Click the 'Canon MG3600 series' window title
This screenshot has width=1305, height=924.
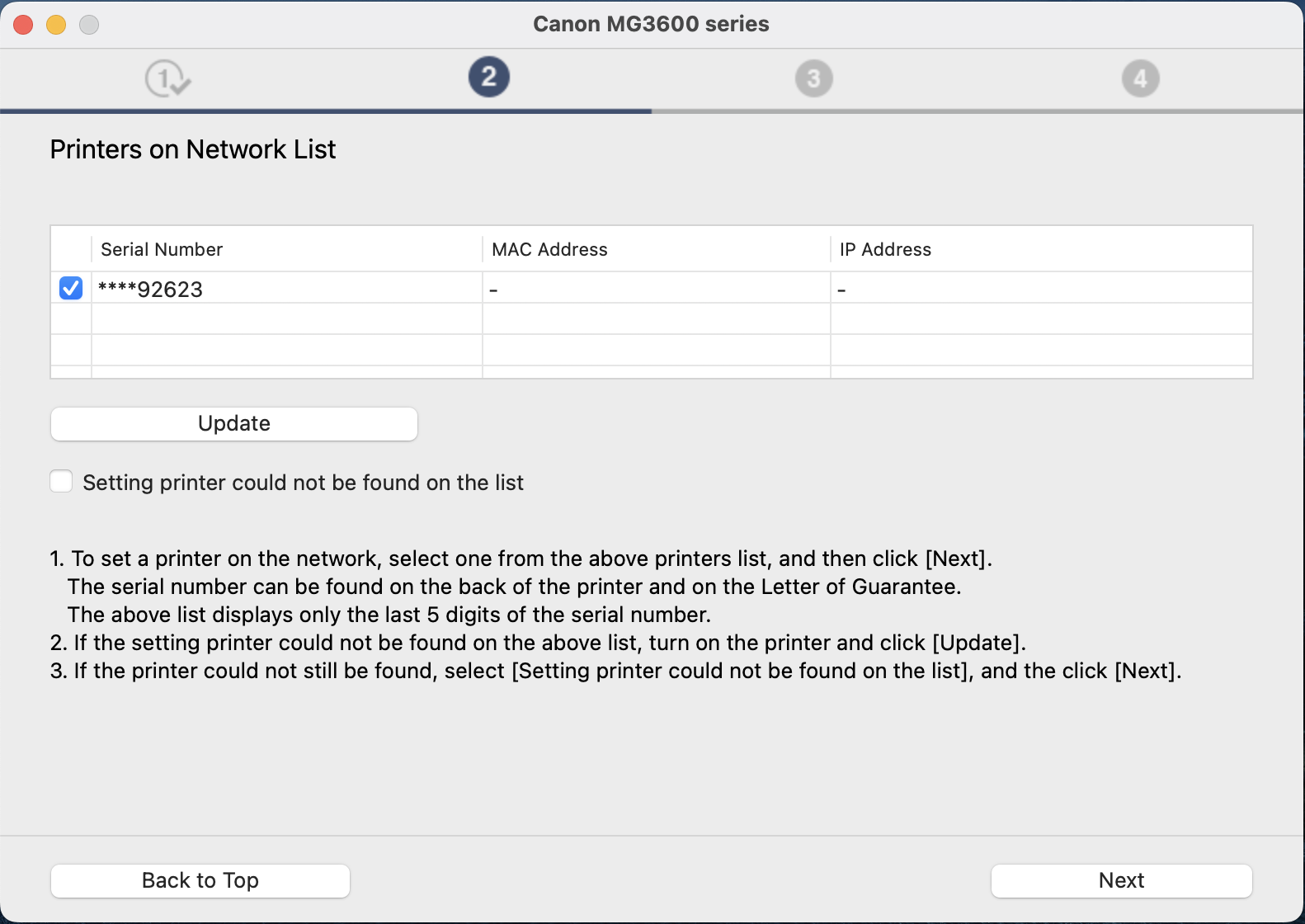click(x=651, y=24)
